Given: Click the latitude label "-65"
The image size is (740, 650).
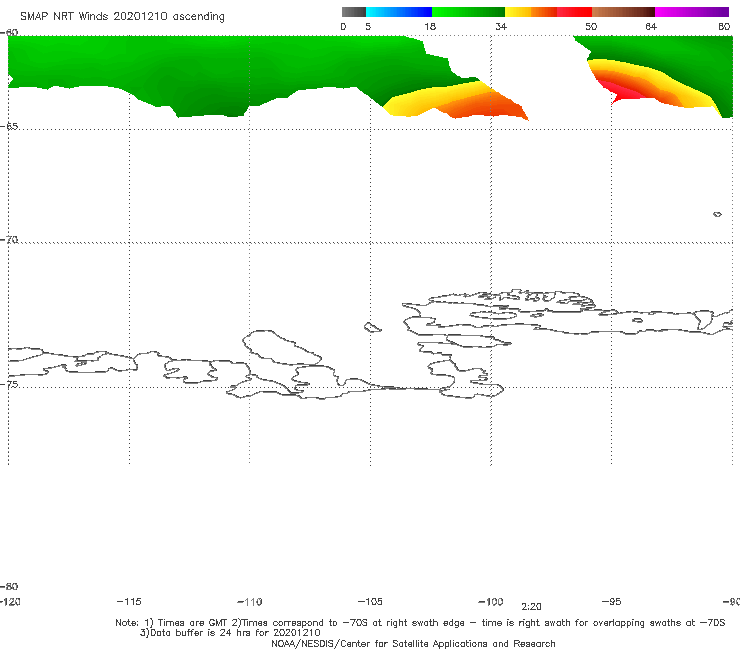Looking at the screenshot, I should coord(9,127).
